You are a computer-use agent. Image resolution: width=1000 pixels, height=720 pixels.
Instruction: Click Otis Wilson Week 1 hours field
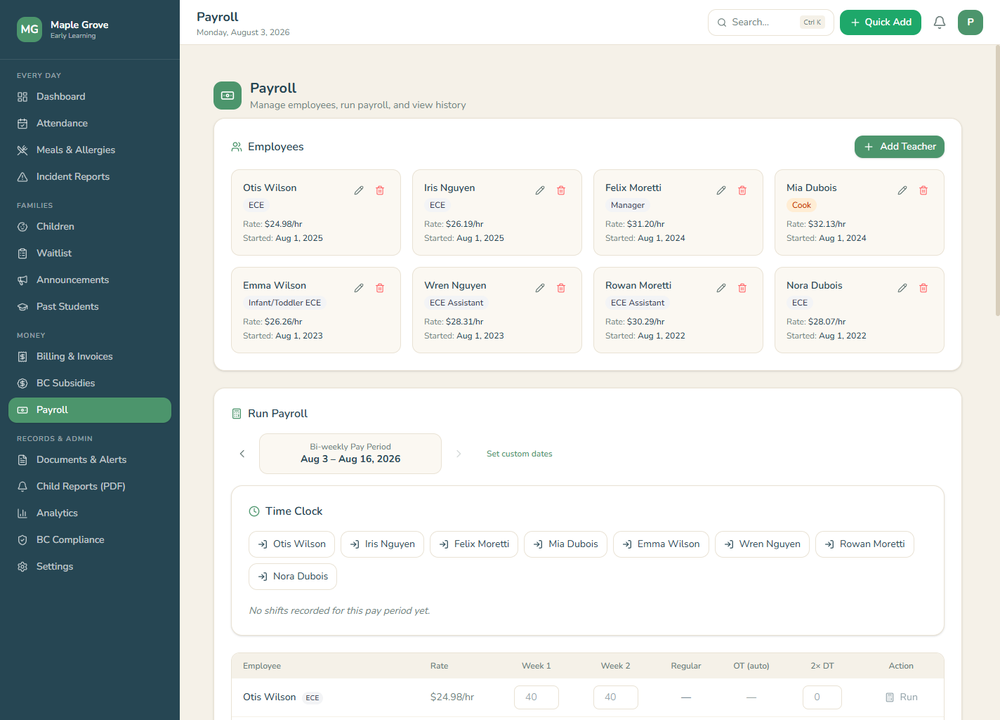[x=536, y=698]
